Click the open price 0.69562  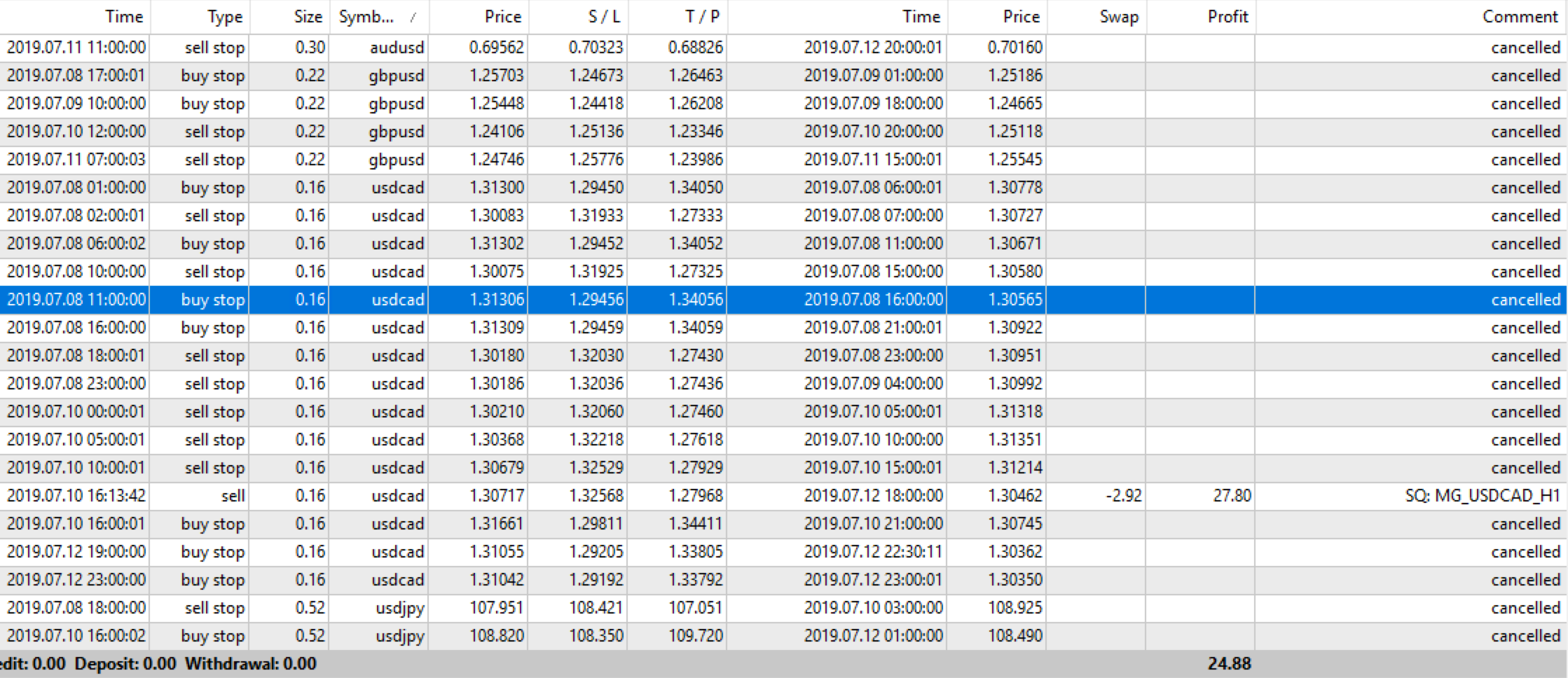pyautogui.click(x=497, y=48)
